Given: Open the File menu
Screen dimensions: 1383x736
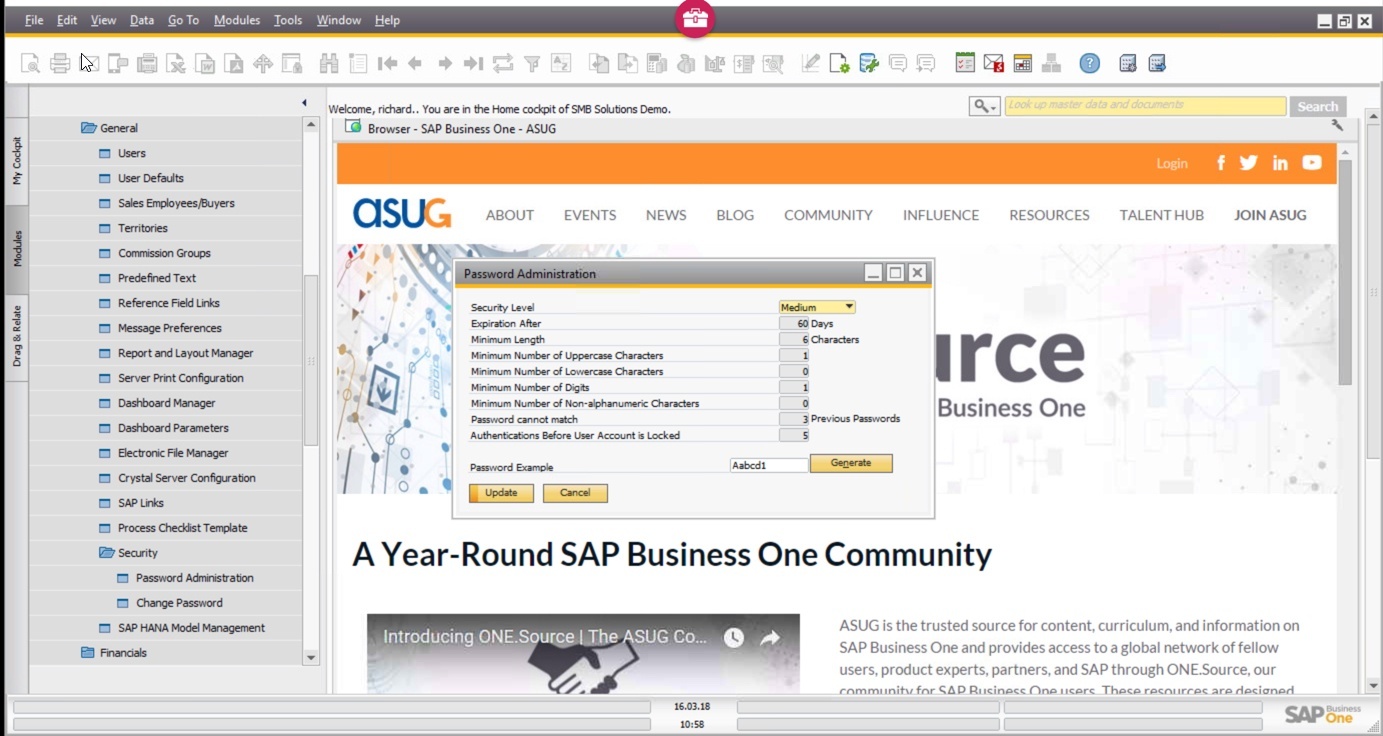Looking at the screenshot, I should [x=34, y=20].
